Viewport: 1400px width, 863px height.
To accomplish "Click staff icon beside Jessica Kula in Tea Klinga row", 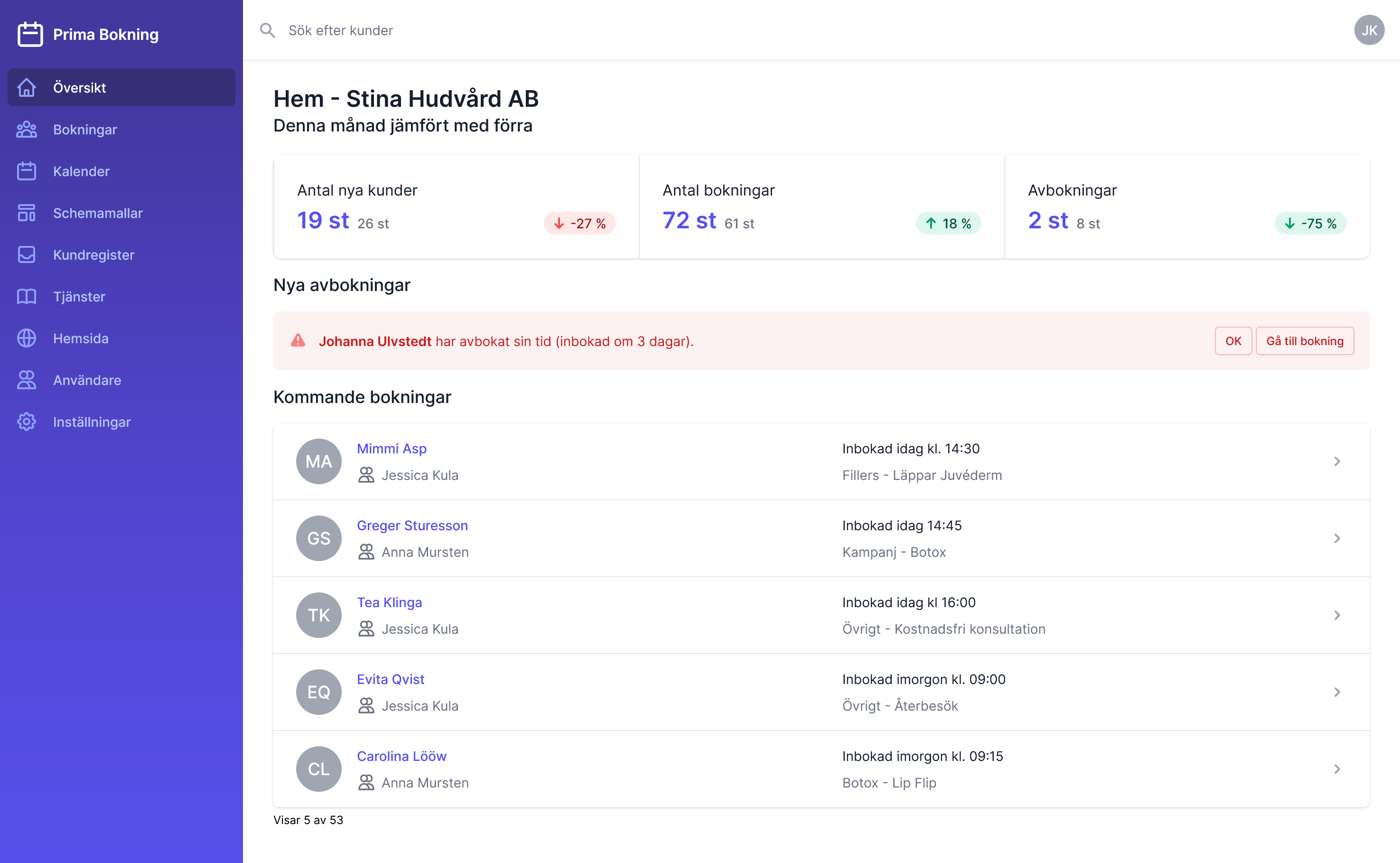I will coord(366,629).
